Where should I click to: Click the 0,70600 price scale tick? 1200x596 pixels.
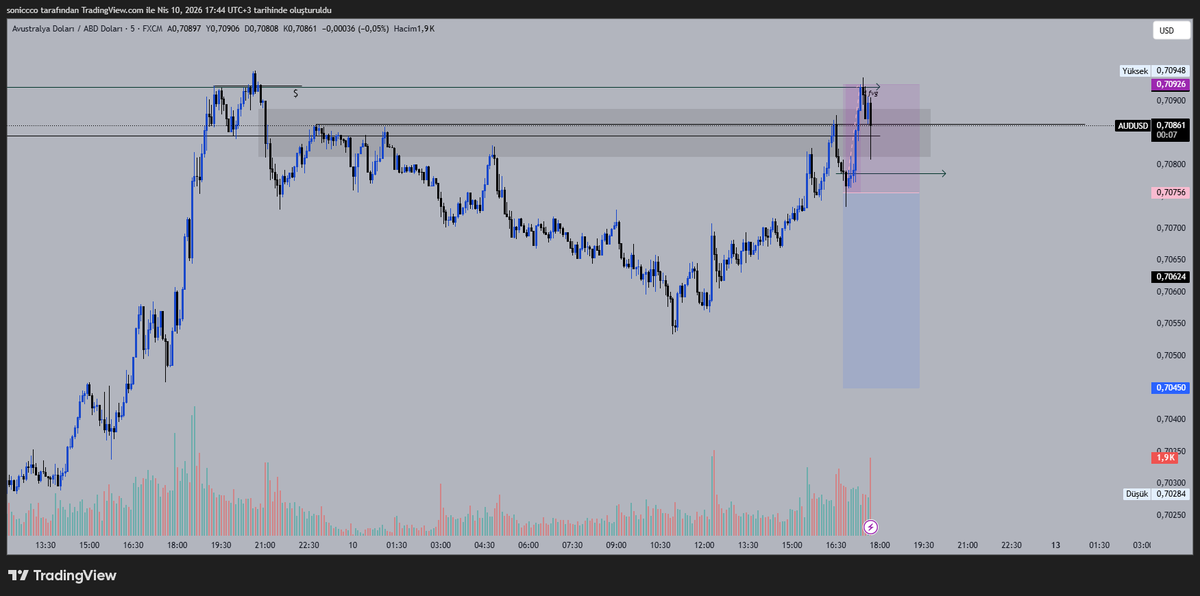(x=1170, y=292)
